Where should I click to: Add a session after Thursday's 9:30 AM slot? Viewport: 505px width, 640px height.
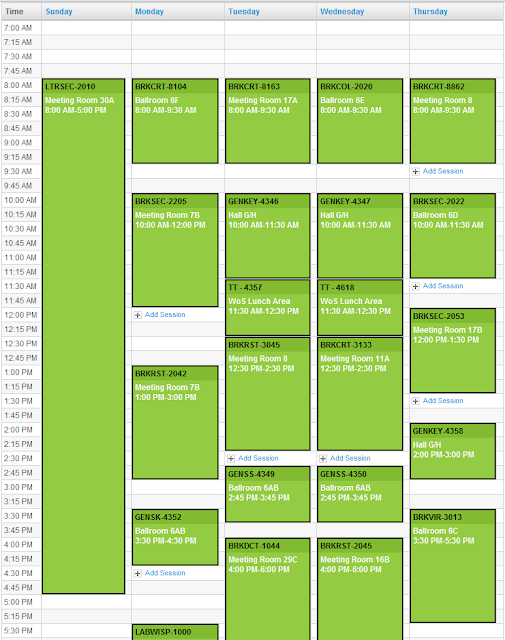pos(443,171)
